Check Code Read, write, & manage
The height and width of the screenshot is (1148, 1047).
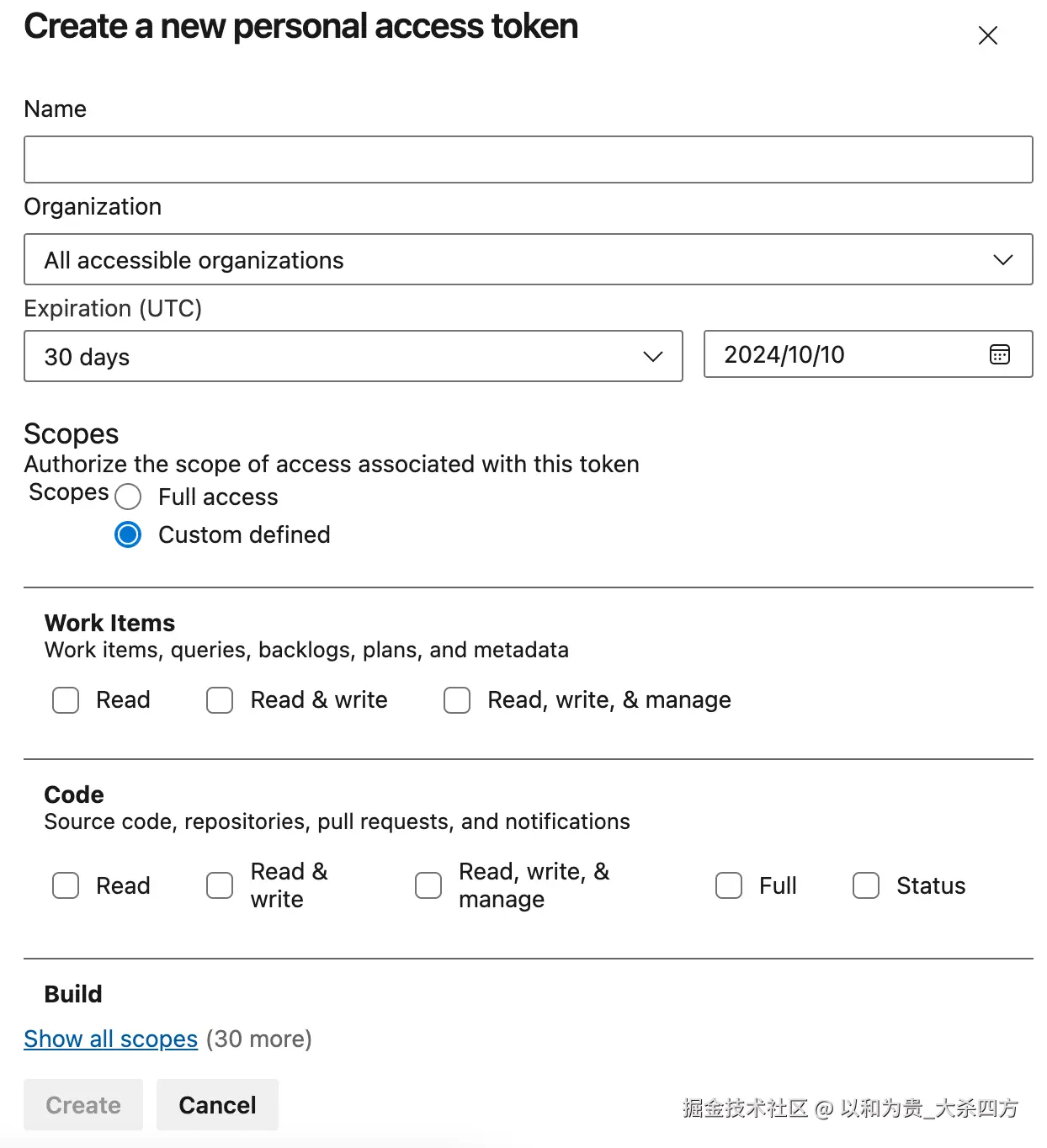click(x=428, y=885)
